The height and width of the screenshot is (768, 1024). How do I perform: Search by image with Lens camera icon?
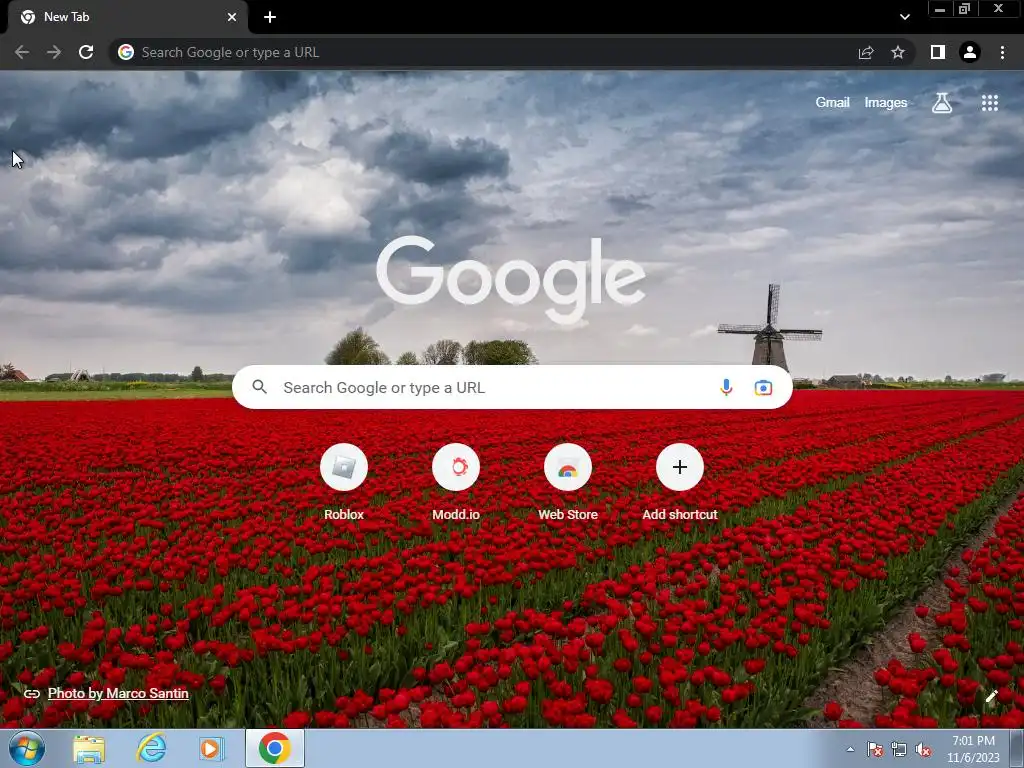(763, 387)
